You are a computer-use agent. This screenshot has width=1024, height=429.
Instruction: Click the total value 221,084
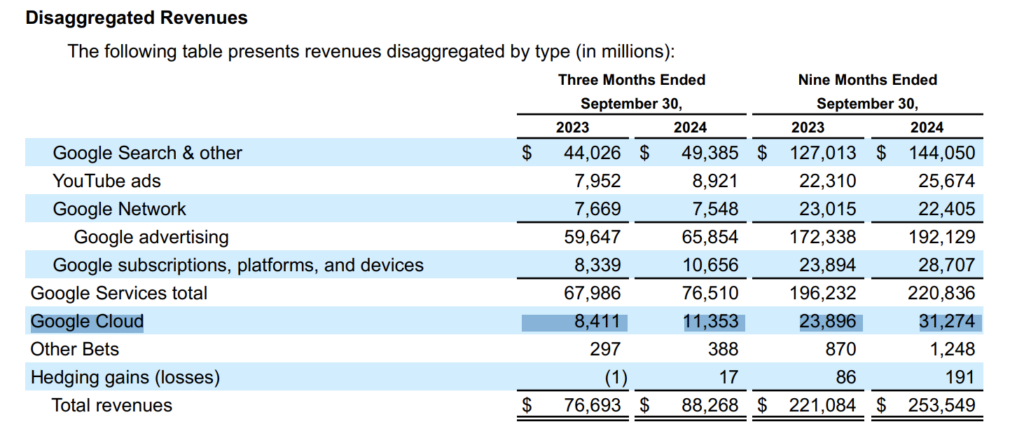pyautogui.click(x=822, y=405)
